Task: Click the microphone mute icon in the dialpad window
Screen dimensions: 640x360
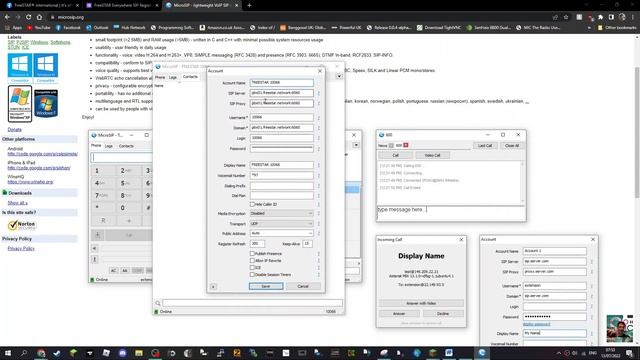Action: click(94, 259)
